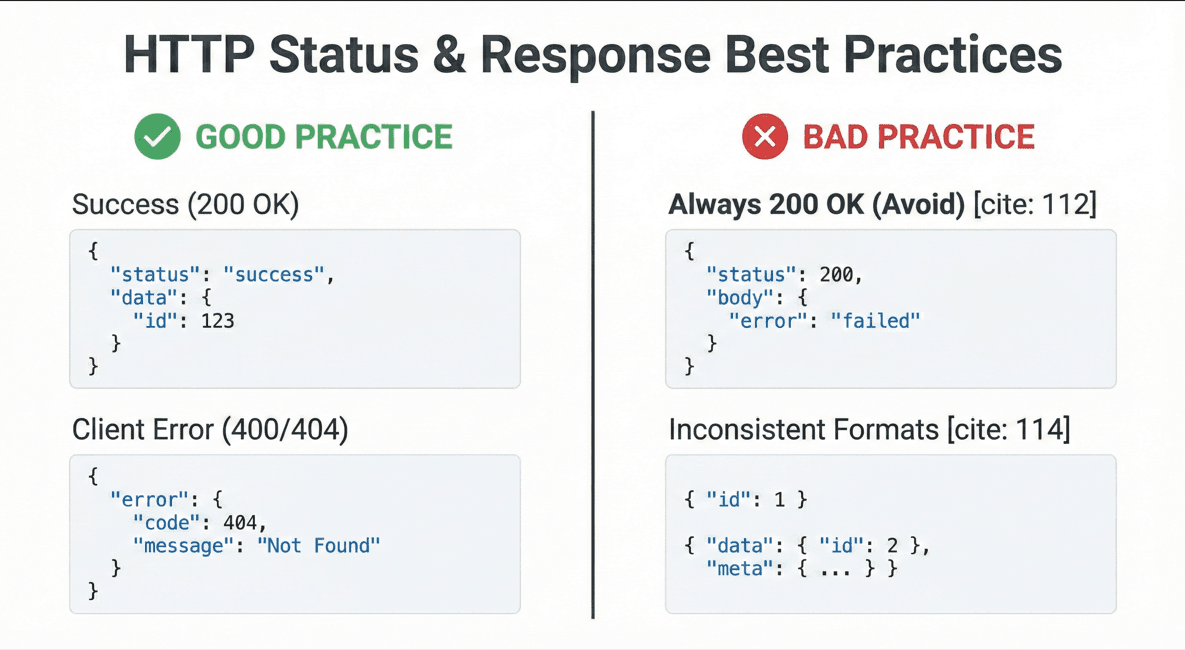
Task: Click the [cite: 114] reference
Action: pos(1009,429)
